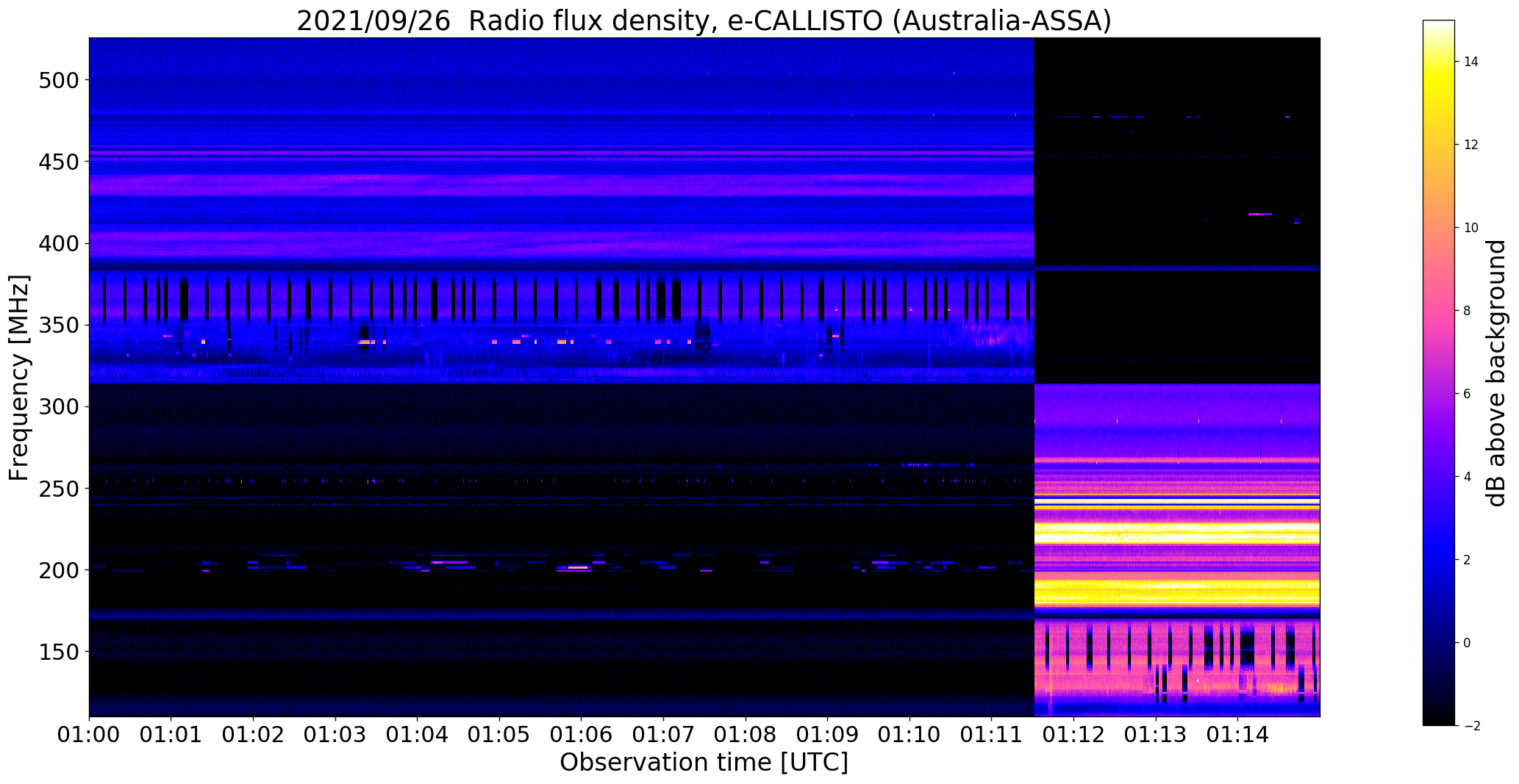The width and height of the screenshot is (1519, 784).
Task: Click the 400 frequency tick label
Action: point(60,243)
